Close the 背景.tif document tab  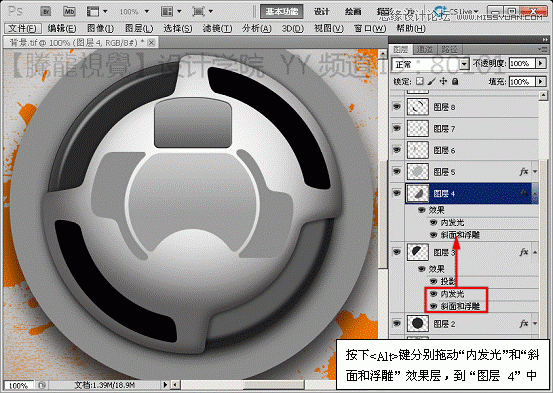[x=151, y=43]
